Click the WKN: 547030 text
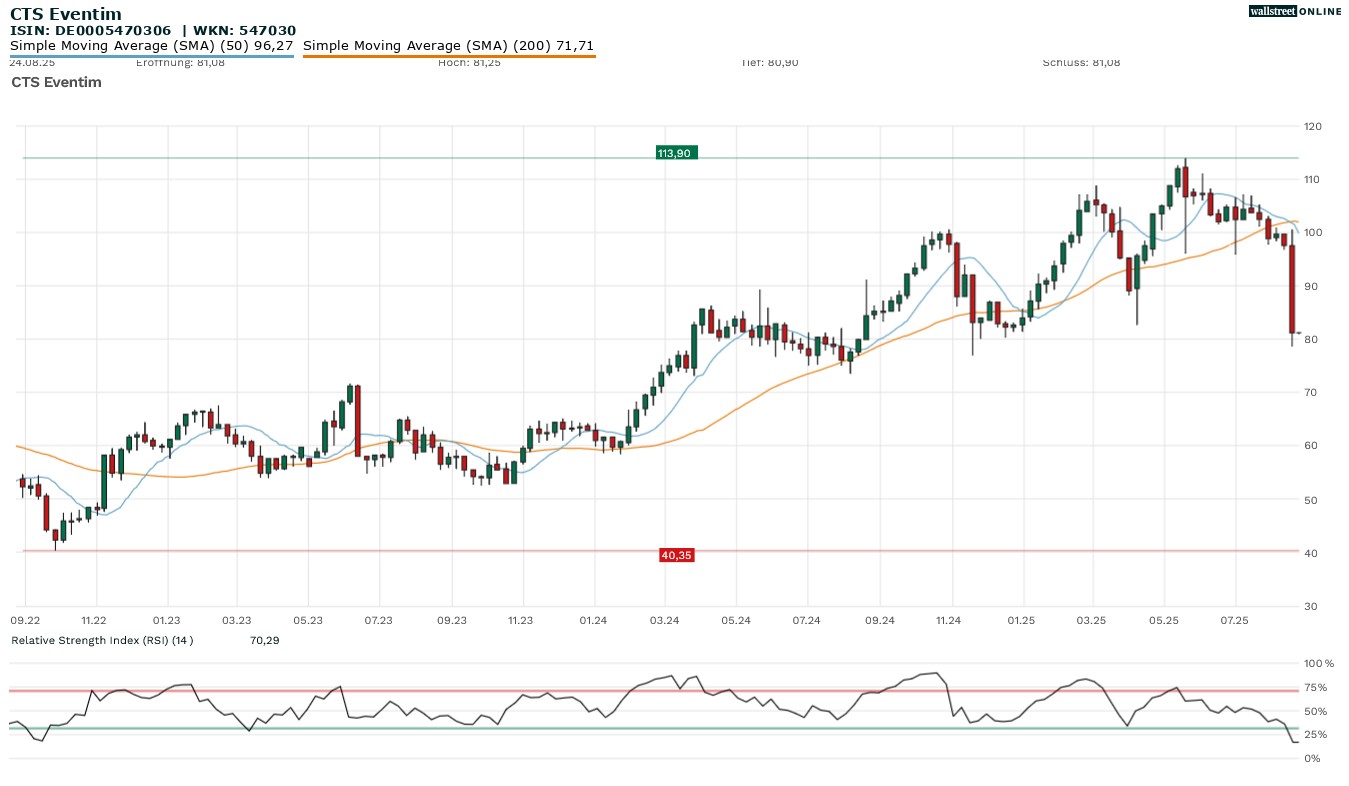1349x786 pixels. point(246,31)
